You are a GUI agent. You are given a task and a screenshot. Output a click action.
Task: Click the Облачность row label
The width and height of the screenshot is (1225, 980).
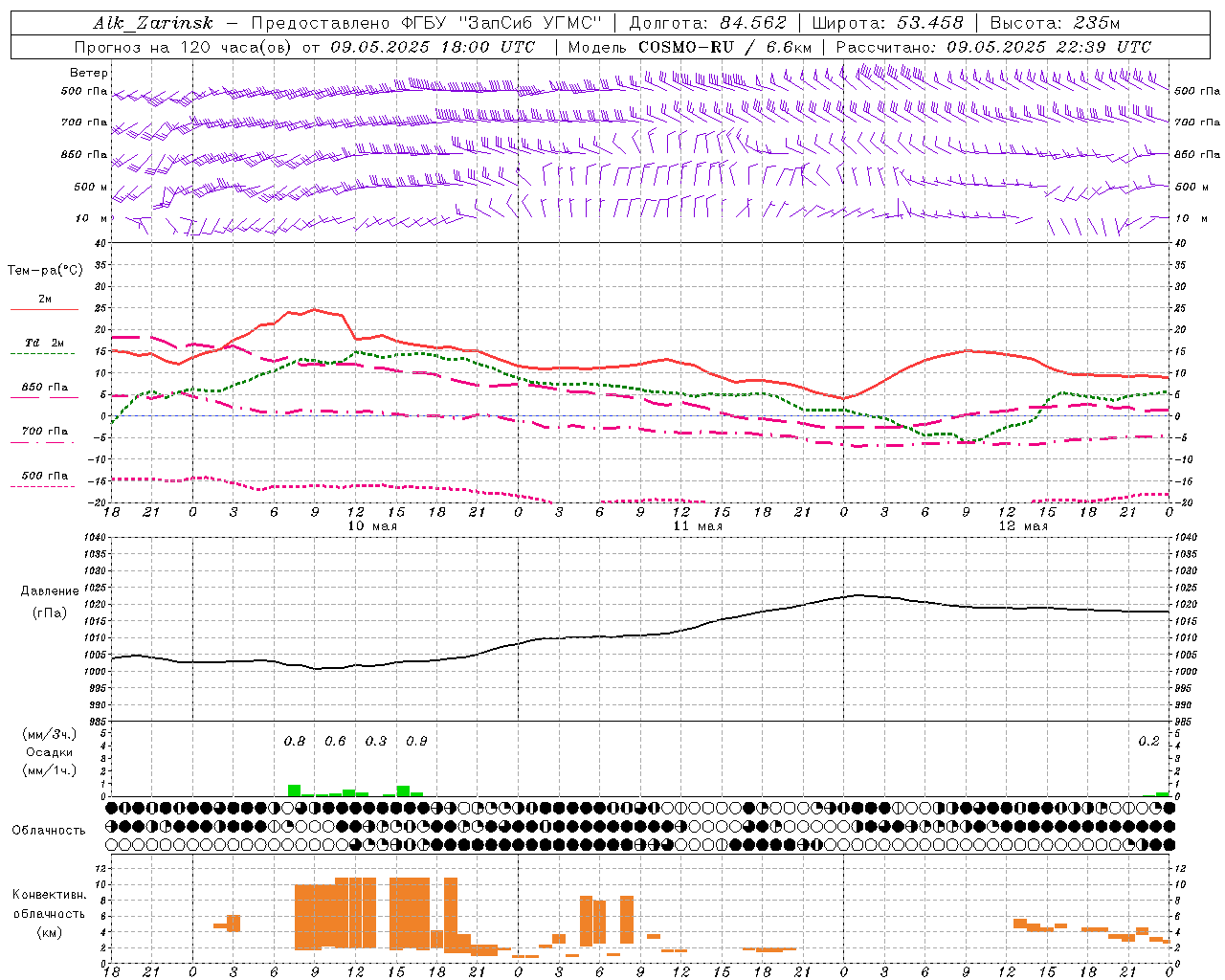click(49, 831)
